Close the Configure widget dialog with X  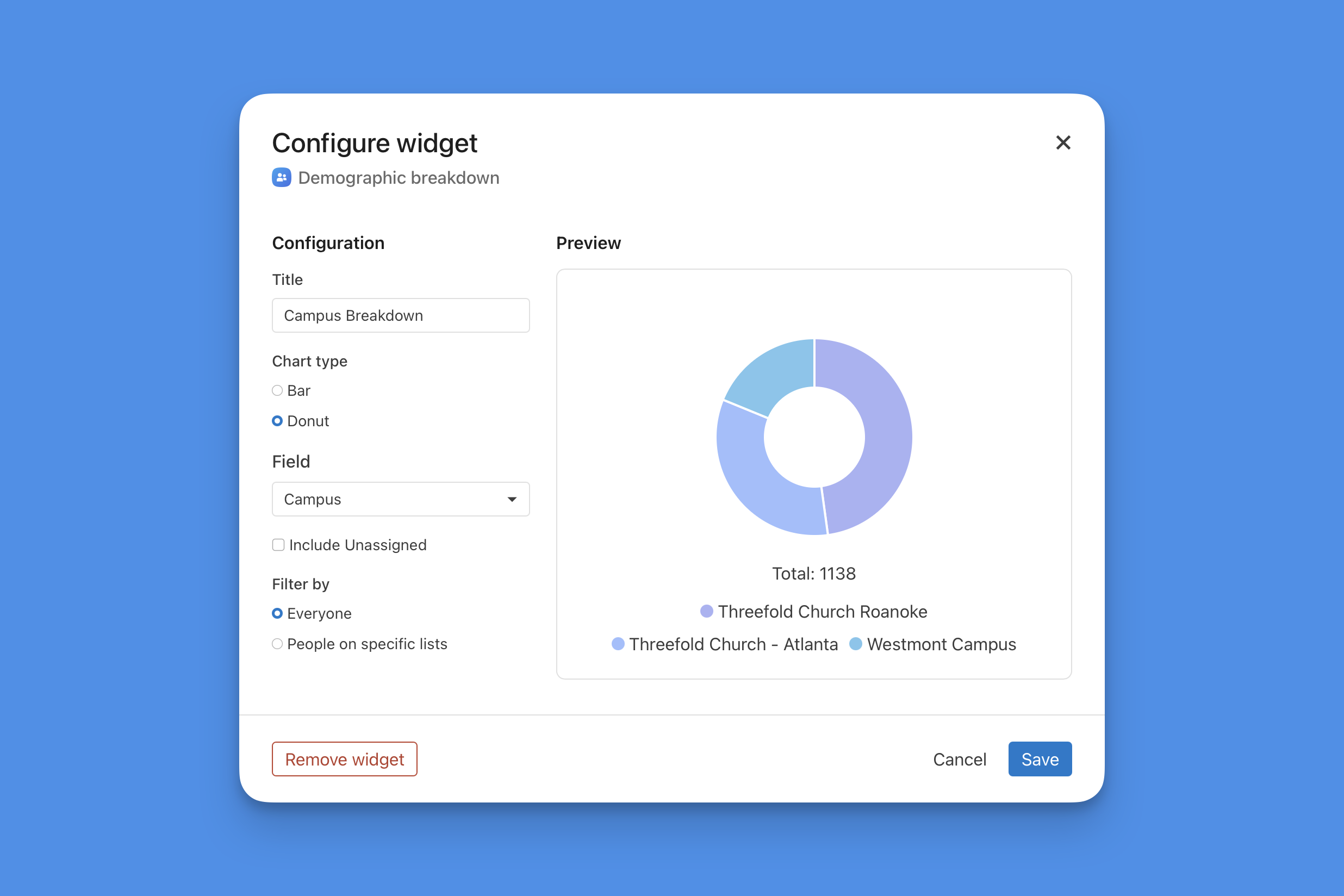point(1063,142)
